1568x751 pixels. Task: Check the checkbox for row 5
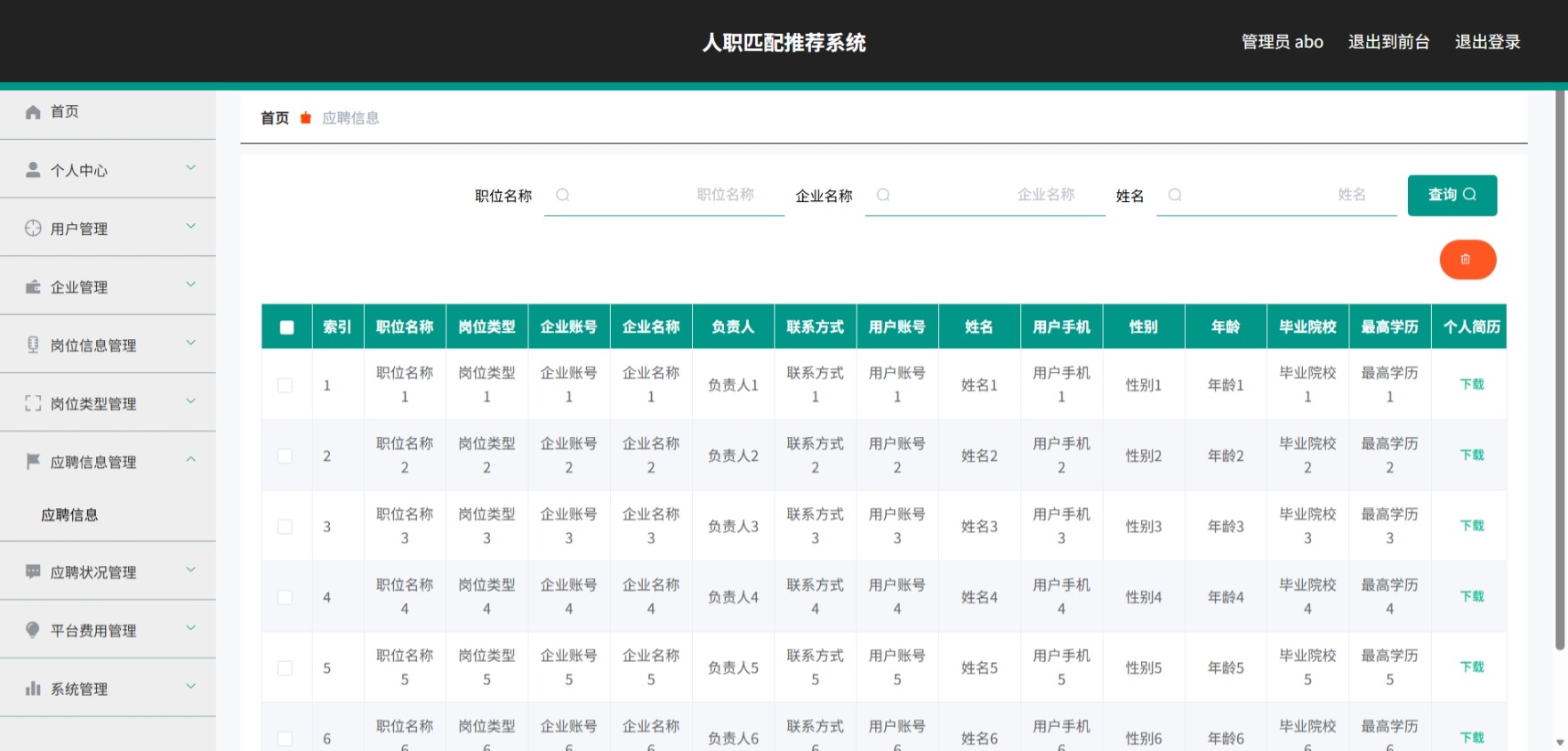(x=285, y=668)
